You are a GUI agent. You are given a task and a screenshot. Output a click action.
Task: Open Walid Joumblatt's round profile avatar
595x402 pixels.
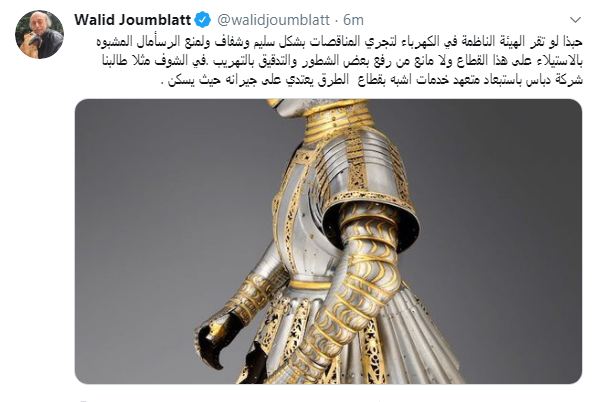39,34
